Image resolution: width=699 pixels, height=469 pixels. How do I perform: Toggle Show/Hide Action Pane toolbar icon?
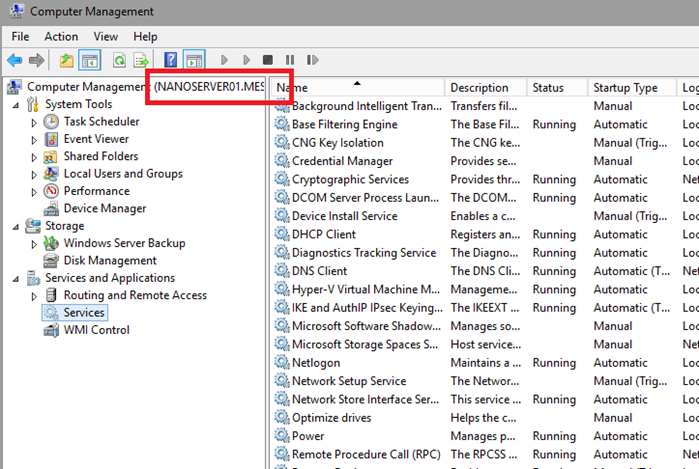click(194, 60)
